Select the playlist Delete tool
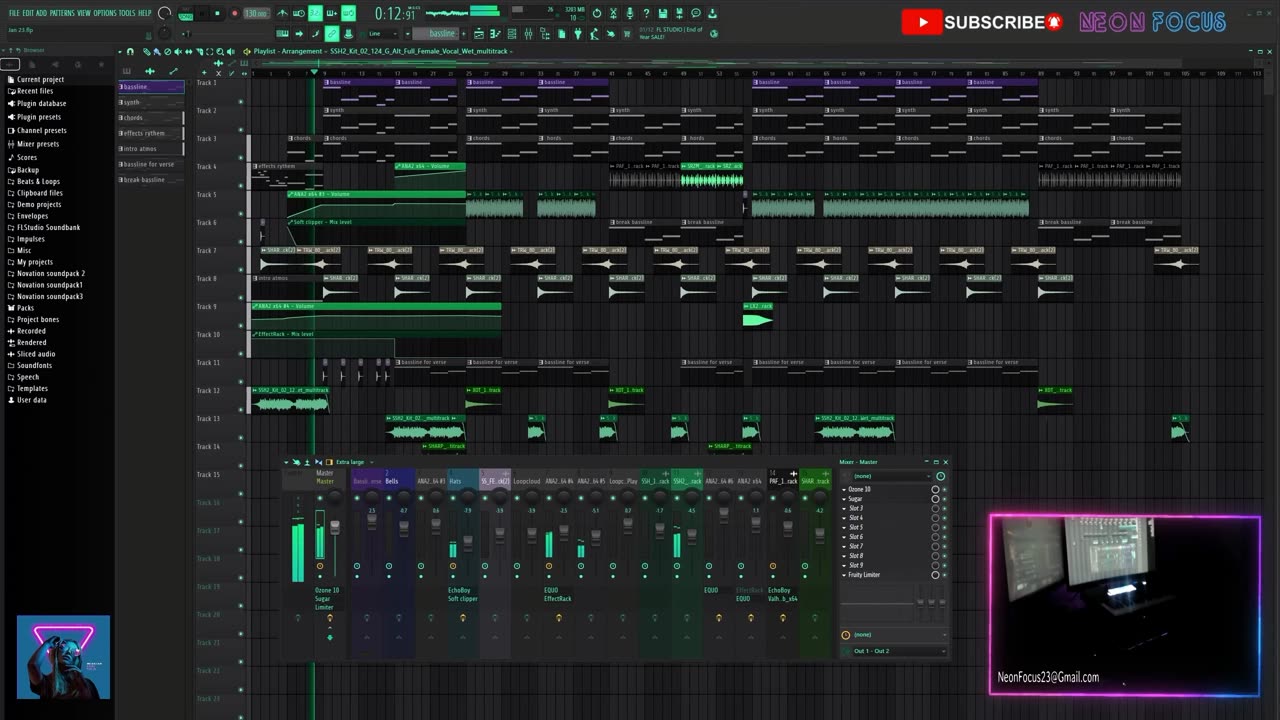The width and height of the screenshot is (1280, 720). click(x=168, y=52)
